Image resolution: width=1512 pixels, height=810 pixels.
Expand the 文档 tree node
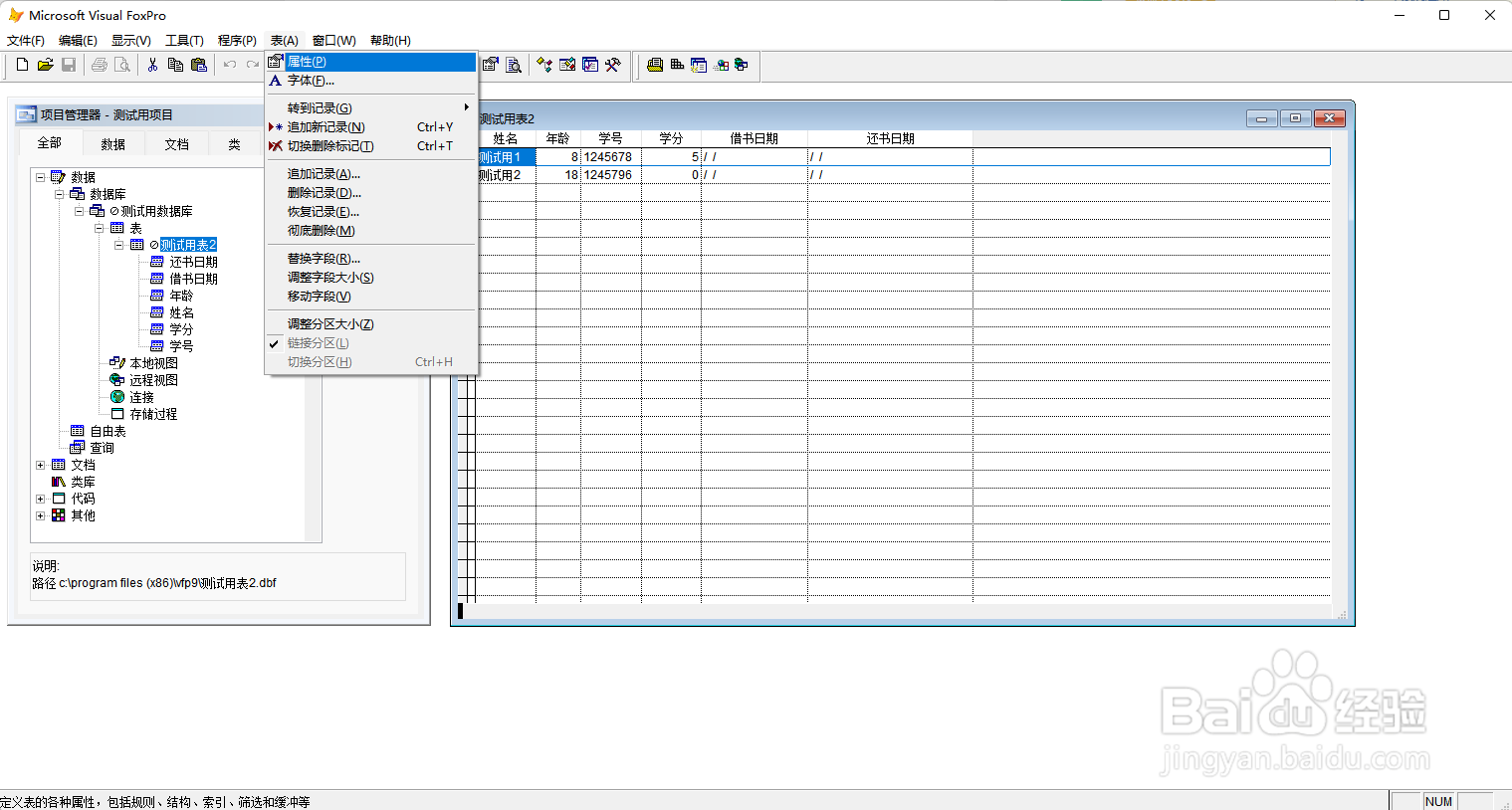coord(40,465)
